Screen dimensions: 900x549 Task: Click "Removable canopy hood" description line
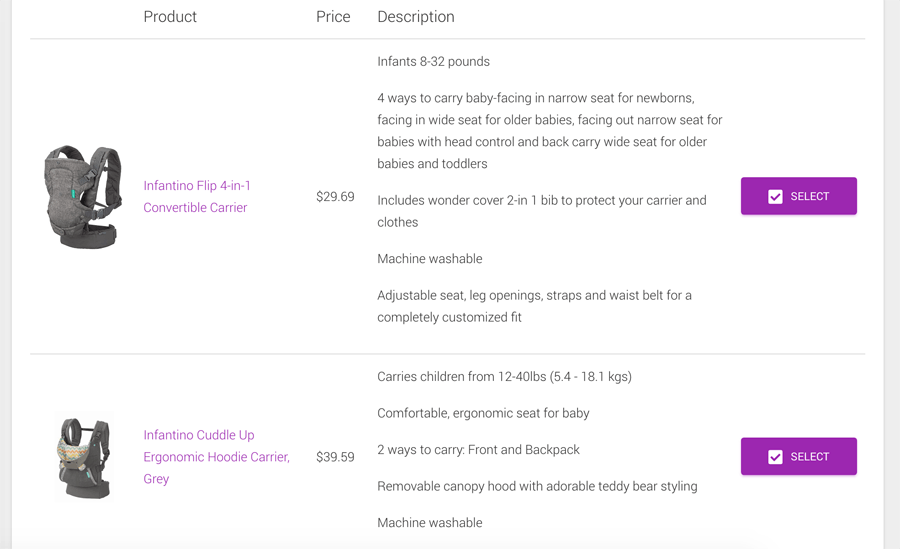537,486
